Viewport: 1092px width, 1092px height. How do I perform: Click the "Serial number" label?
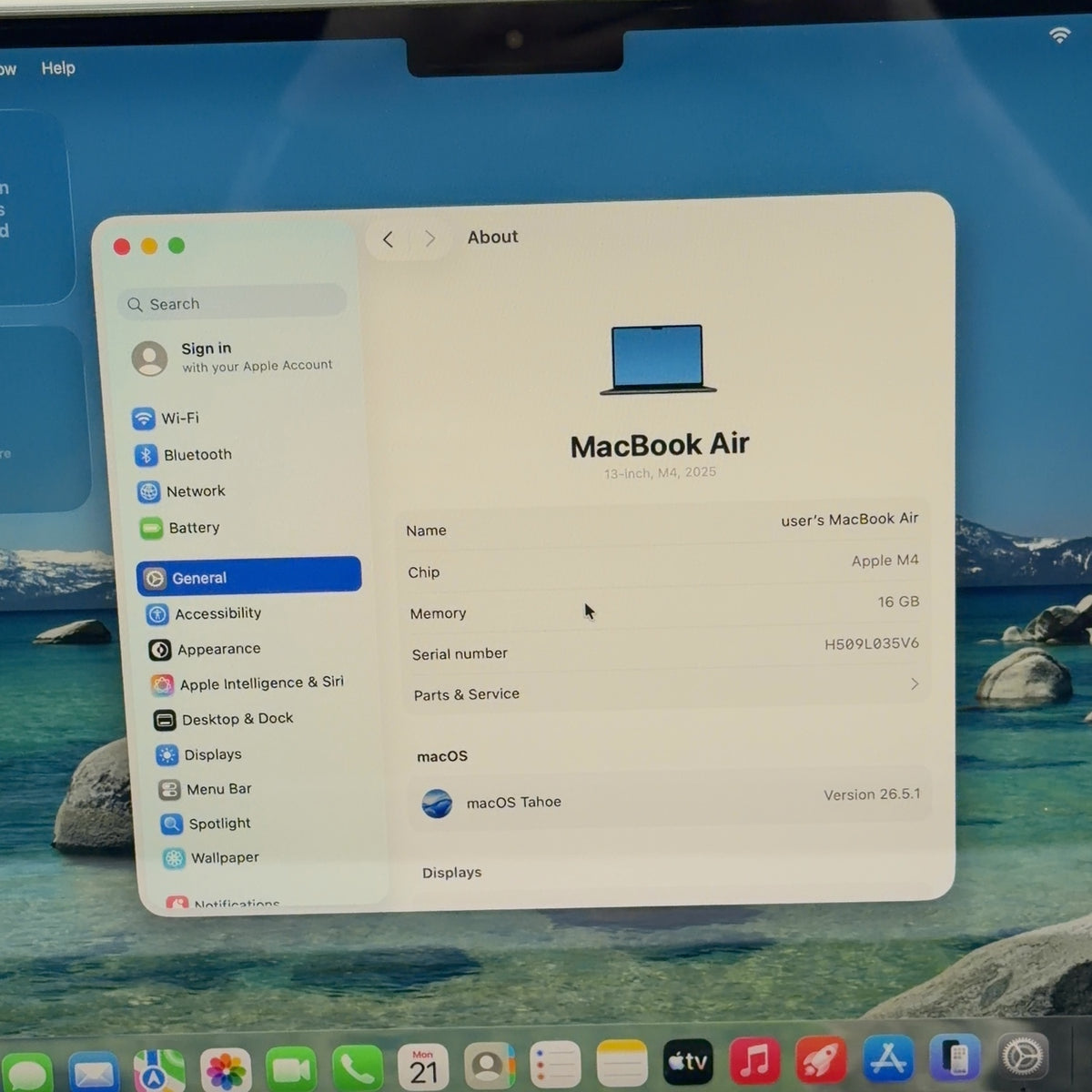(460, 653)
